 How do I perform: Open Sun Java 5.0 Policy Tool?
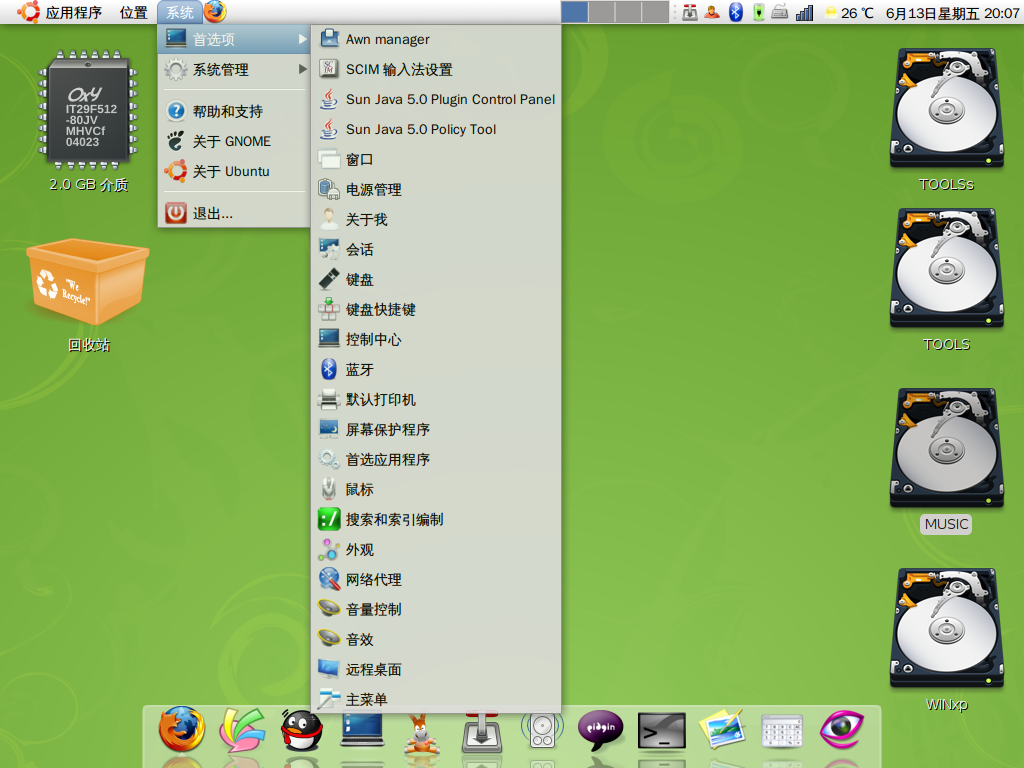coord(436,129)
